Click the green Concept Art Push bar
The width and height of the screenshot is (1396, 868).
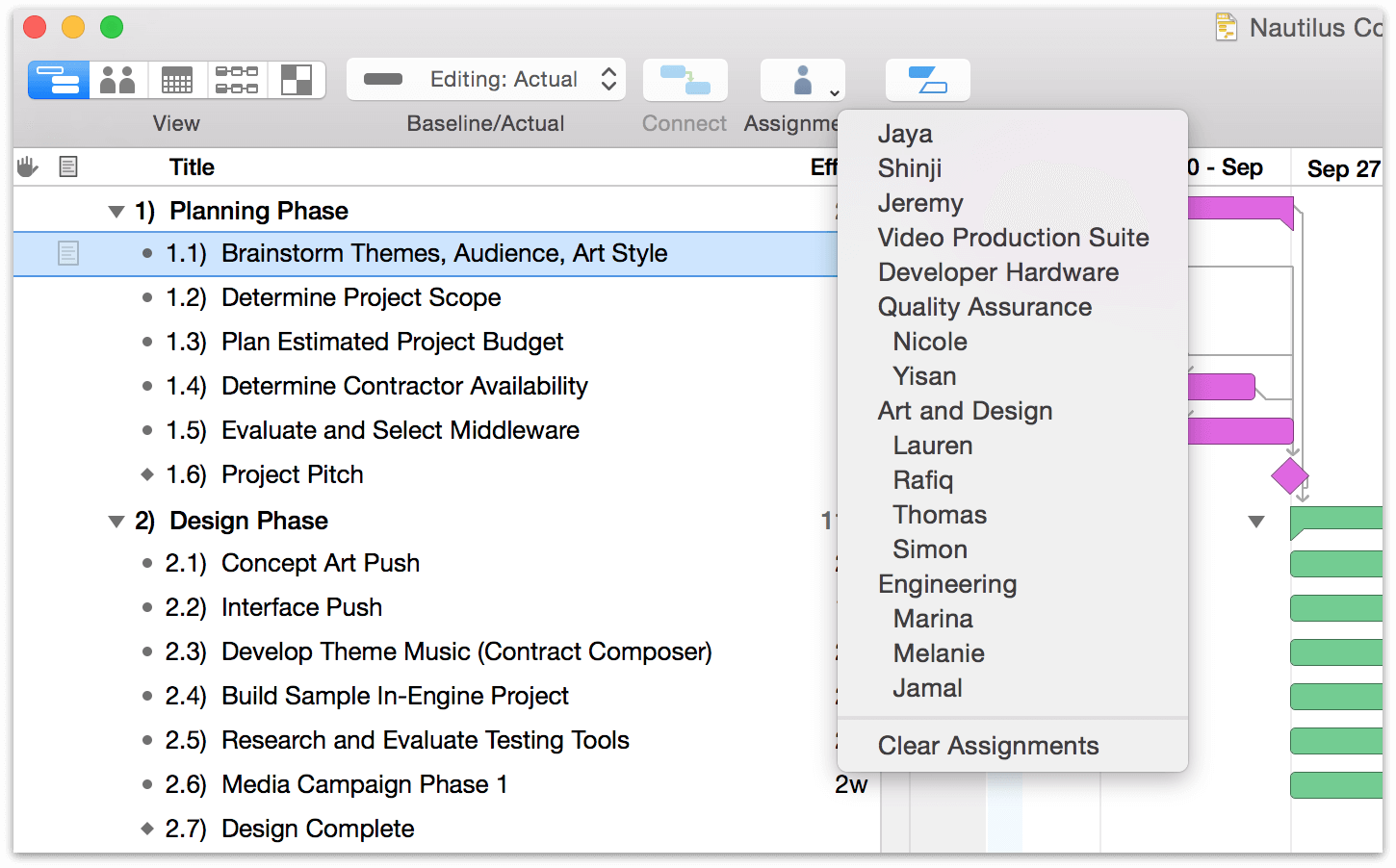pyautogui.click(x=1336, y=564)
